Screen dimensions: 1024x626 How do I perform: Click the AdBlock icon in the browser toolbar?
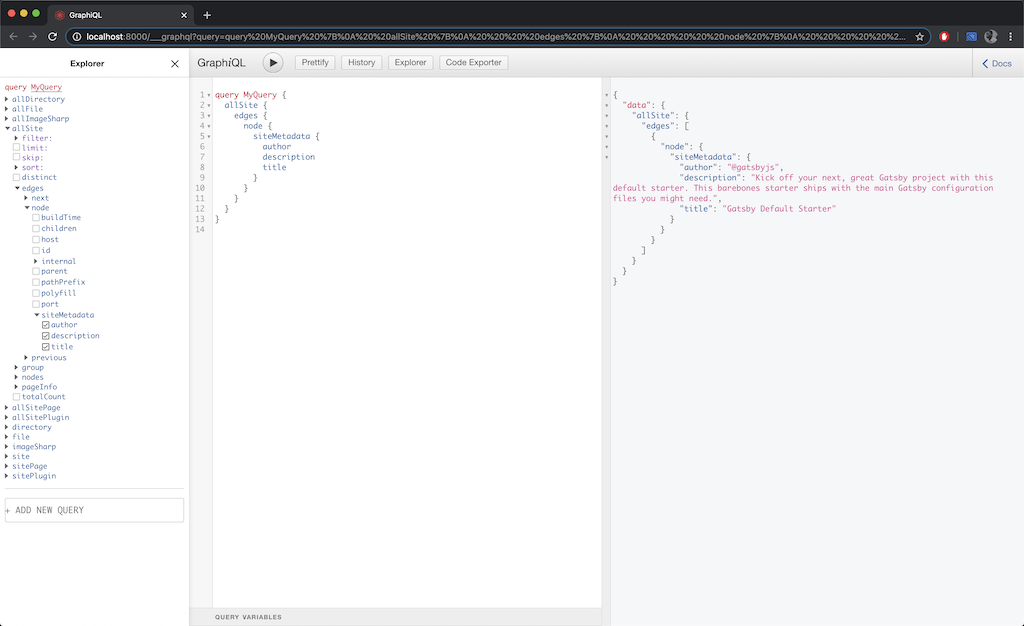click(944, 34)
